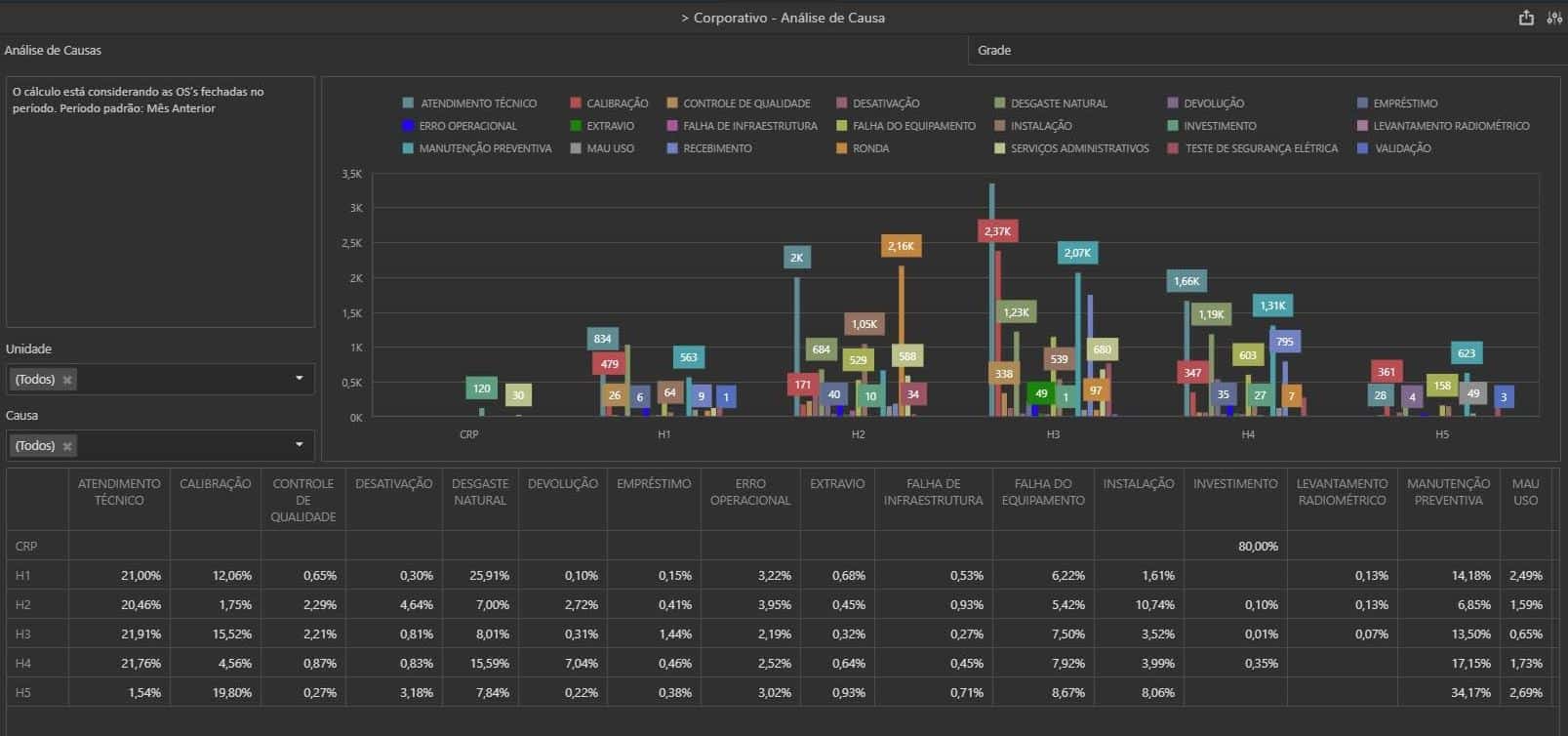The image size is (1568, 736).
Task: Toggle ATENDIMENTO TÉCNICO legend series
Action: tap(469, 103)
